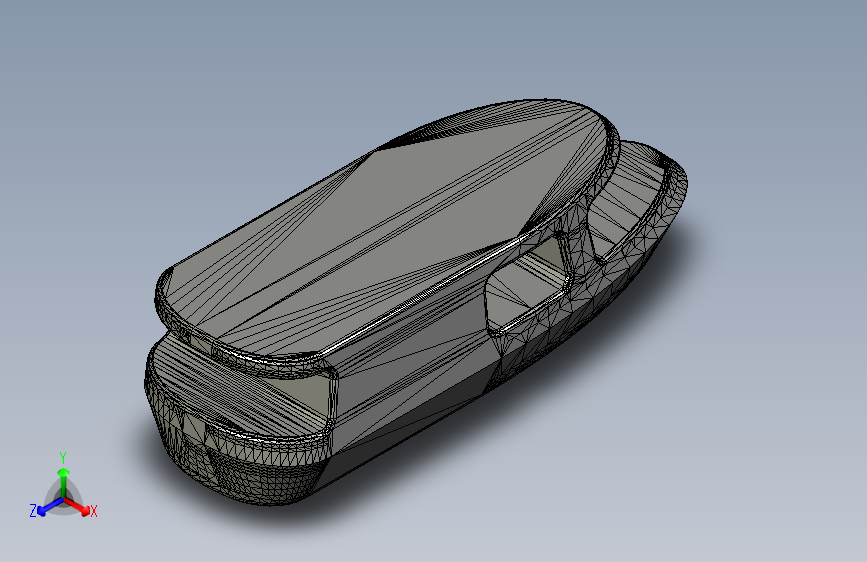Click the blue Z axis arrow of the triad
The height and width of the screenshot is (562, 867).
point(50,506)
